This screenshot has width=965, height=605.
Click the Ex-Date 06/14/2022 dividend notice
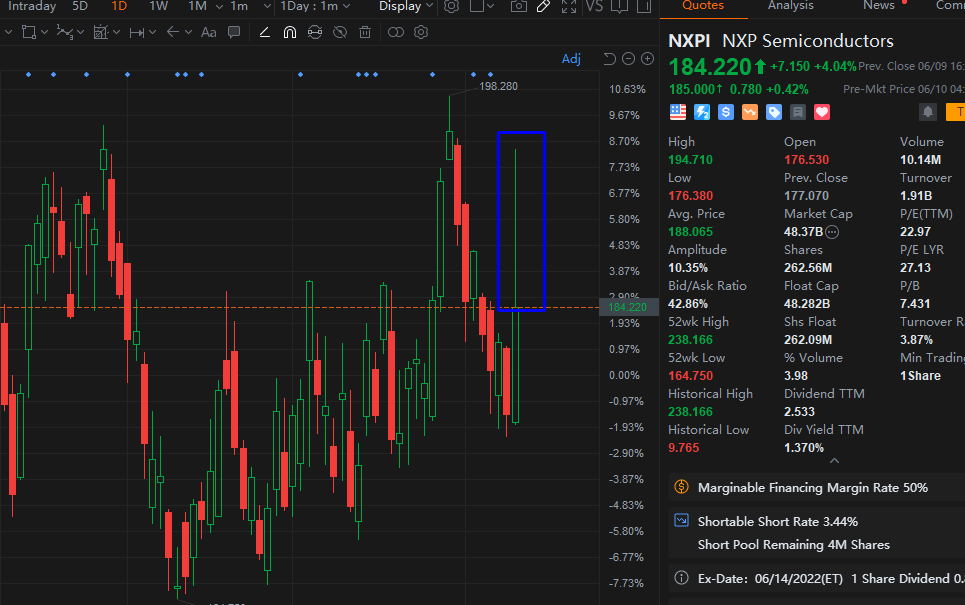coord(816,579)
